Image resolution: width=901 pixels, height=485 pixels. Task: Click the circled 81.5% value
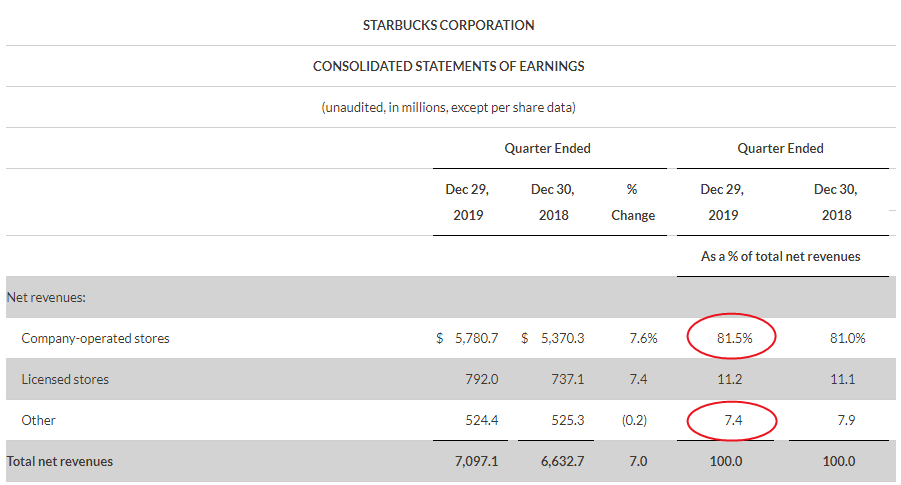pyautogui.click(x=733, y=338)
